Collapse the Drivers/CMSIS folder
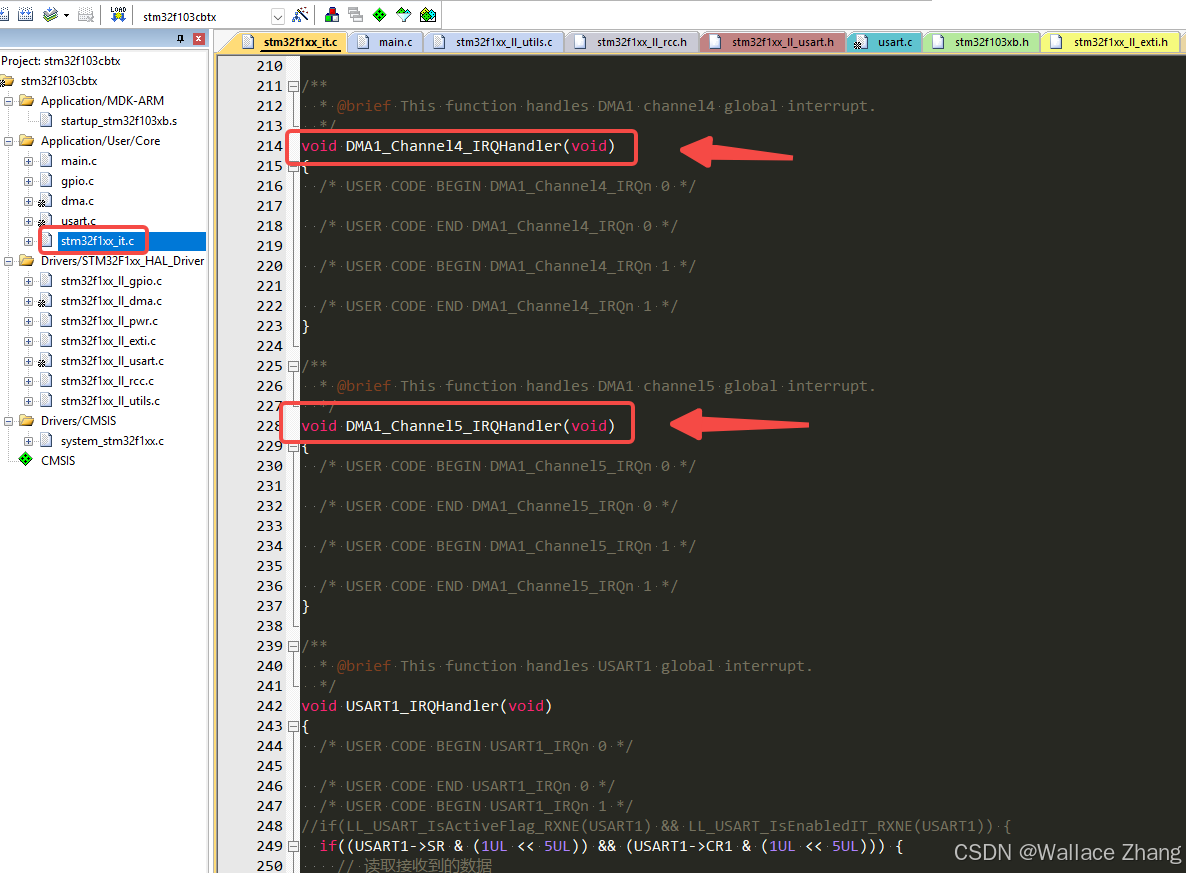Viewport: 1186px width, 873px height. click(8, 421)
